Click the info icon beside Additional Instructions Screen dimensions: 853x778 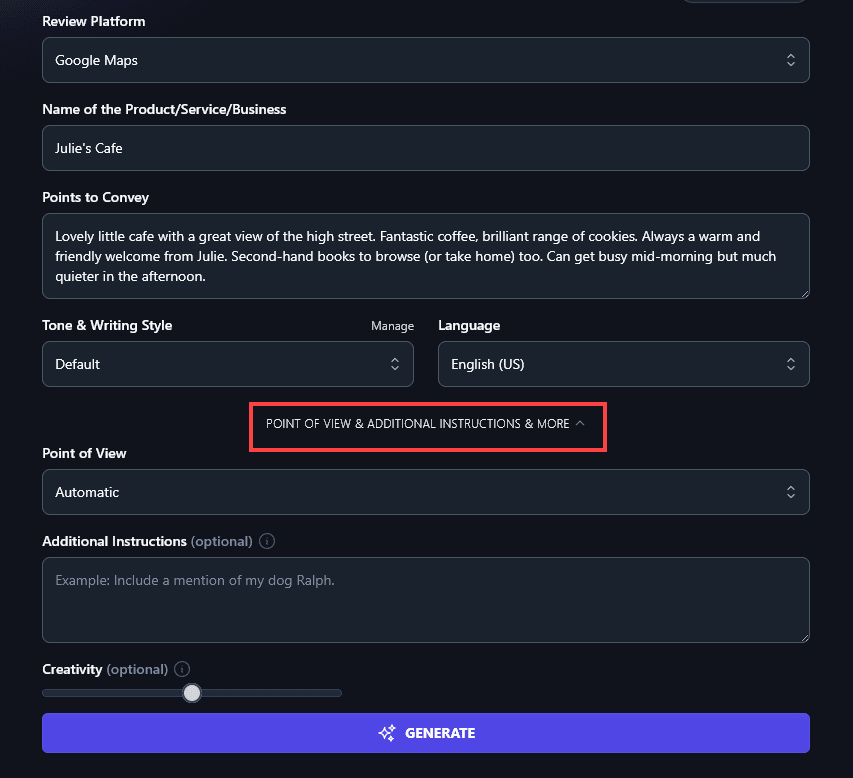pyautogui.click(x=266, y=541)
